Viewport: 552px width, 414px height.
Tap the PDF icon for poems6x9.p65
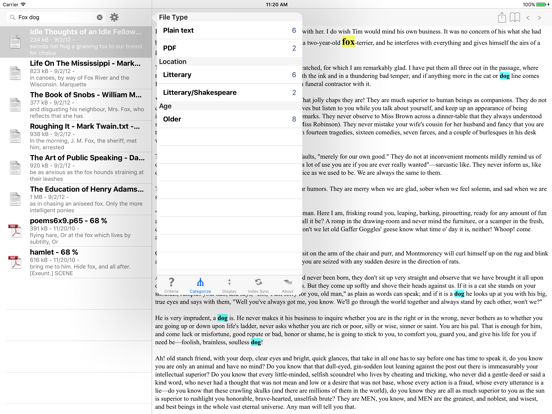(15, 231)
